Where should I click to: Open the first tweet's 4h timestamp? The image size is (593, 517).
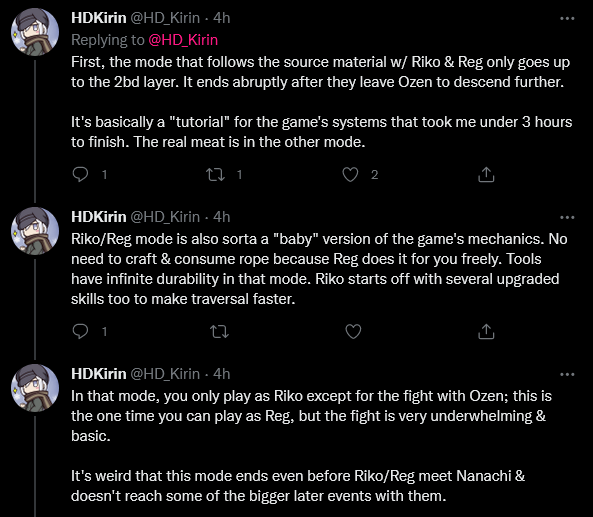pyautogui.click(x=221, y=18)
